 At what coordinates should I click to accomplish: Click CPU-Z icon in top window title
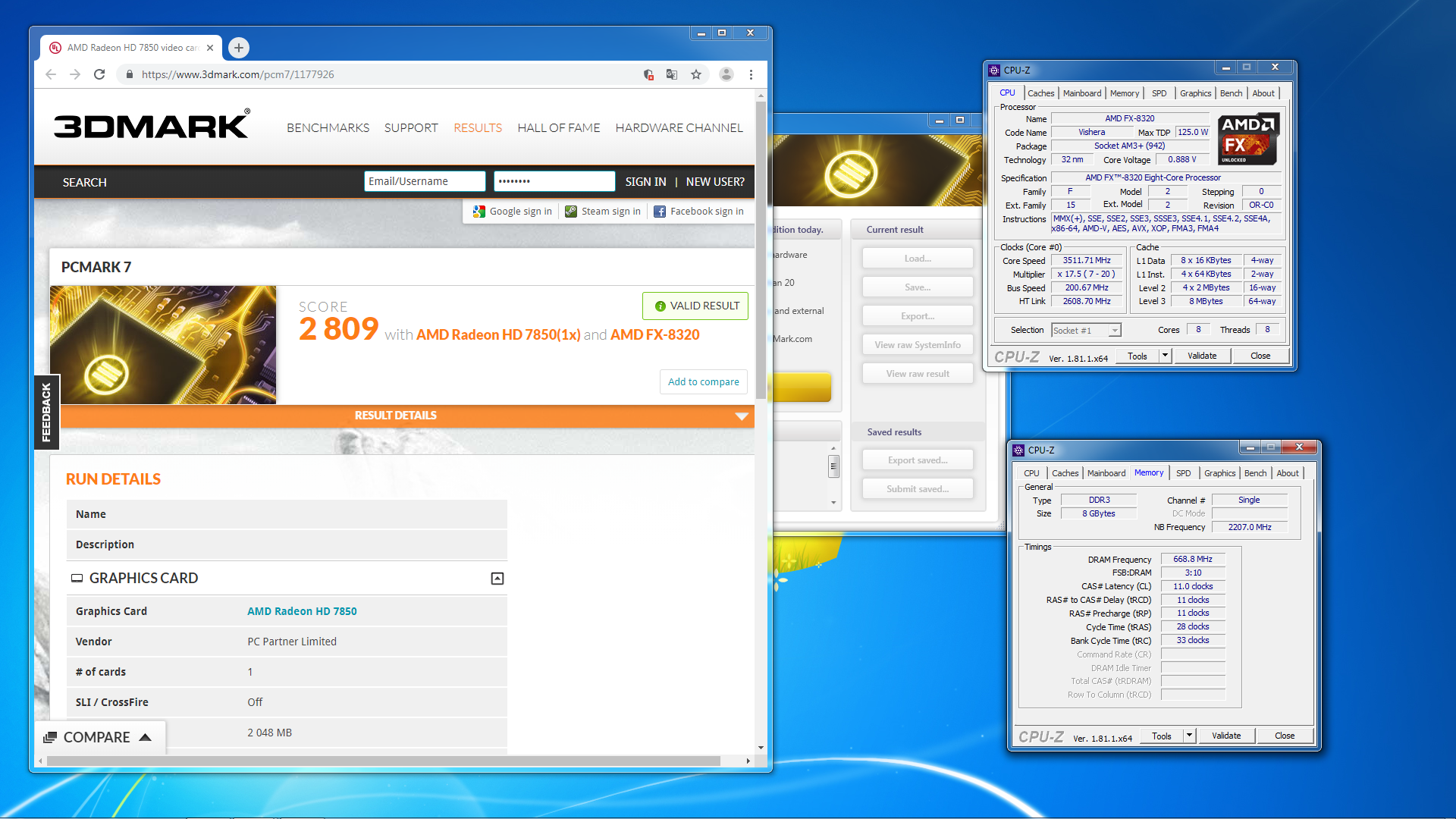pyautogui.click(x=994, y=70)
